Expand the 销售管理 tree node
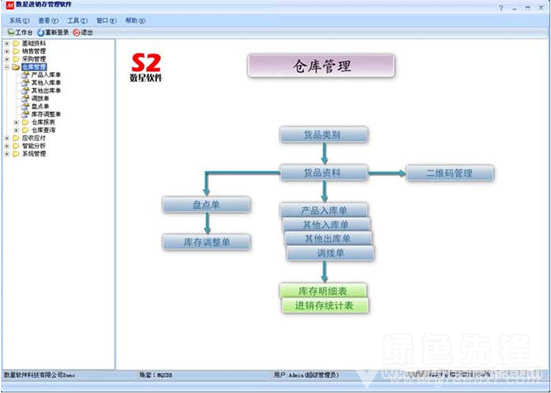The image size is (551, 393). [x=7, y=51]
